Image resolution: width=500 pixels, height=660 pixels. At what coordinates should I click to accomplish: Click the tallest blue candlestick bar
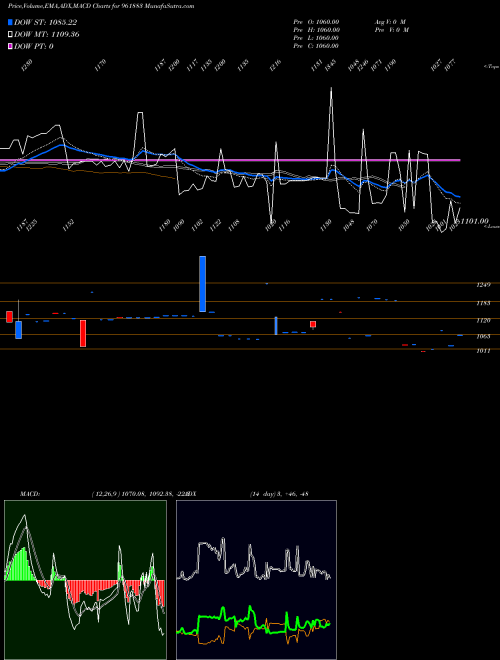point(202,284)
